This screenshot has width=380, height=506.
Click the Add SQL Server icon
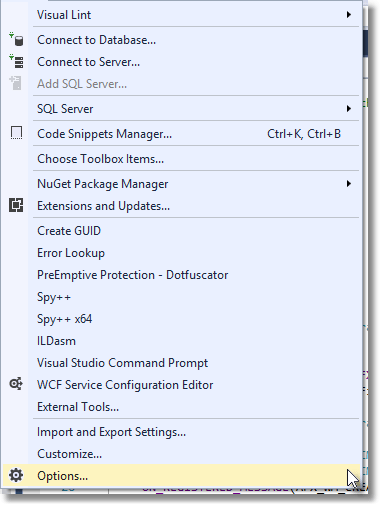(16, 83)
